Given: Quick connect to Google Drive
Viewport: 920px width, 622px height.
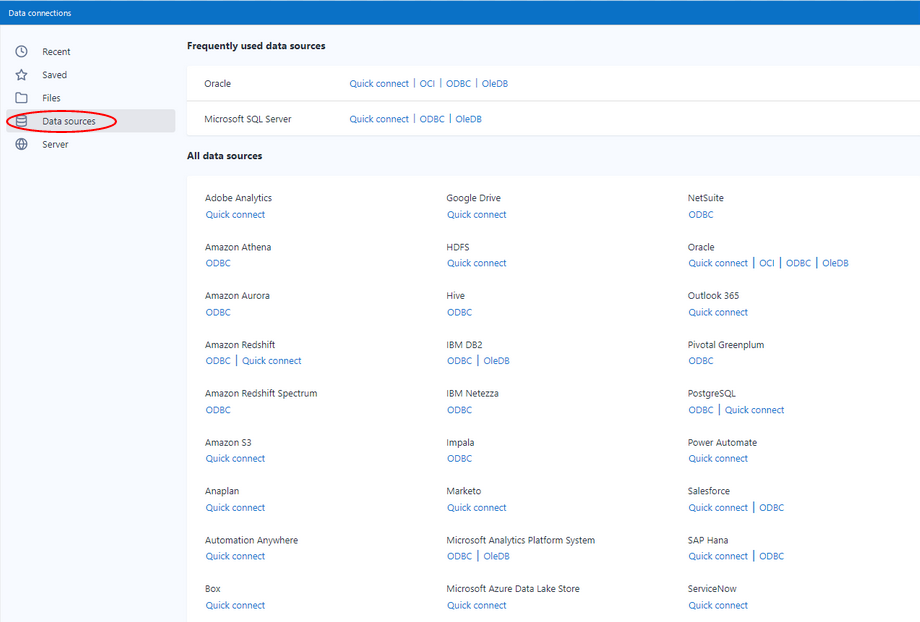Looking at the screenshot, I should [476, 214].
